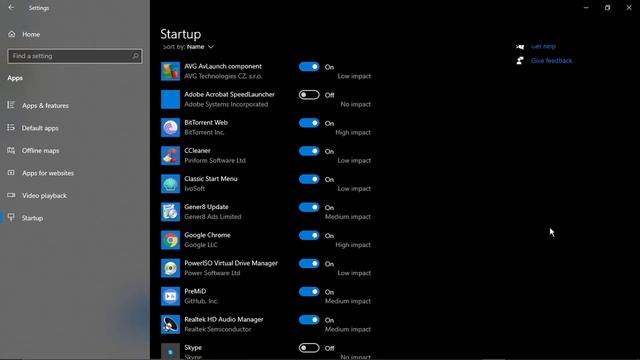Click 'Medium impact' label for Gener8 Update
The width and height of the screenshot is (640, 360).
[348, 217]
